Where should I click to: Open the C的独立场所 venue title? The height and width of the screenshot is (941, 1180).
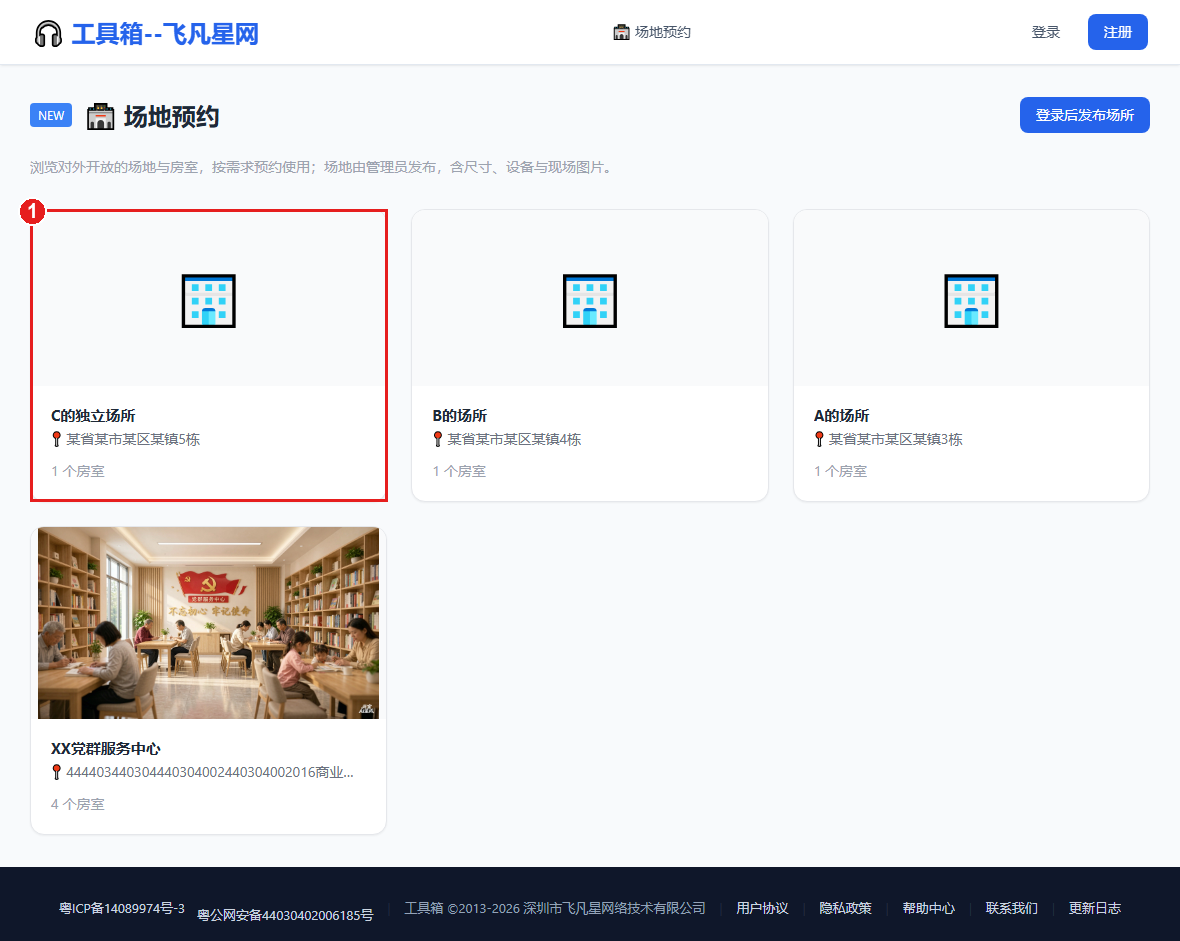(x=93, y=416)
